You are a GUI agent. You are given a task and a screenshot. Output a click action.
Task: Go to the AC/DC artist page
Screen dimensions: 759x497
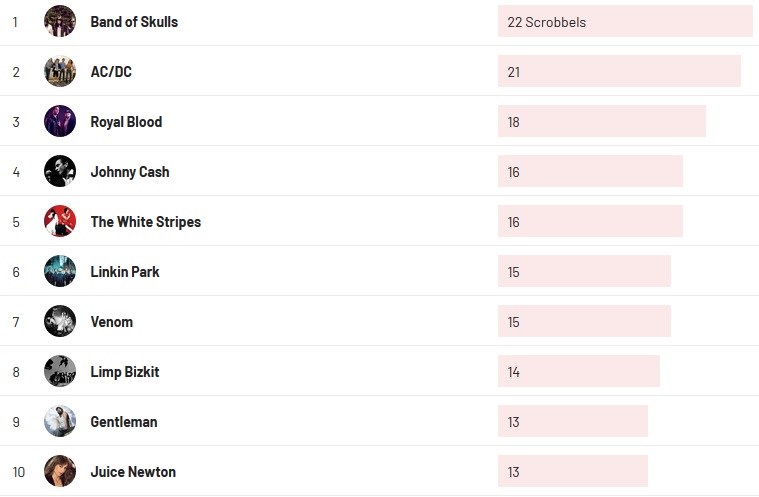(111, 72)
